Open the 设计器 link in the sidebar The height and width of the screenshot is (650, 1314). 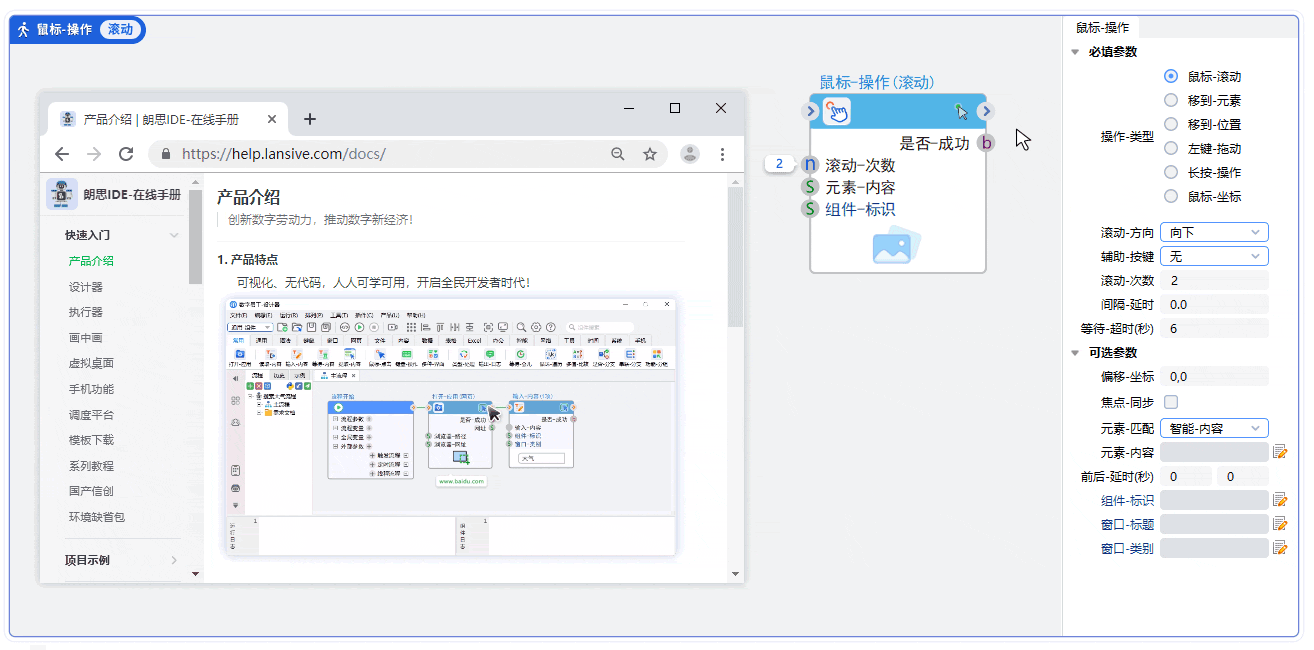pos(85,287)
